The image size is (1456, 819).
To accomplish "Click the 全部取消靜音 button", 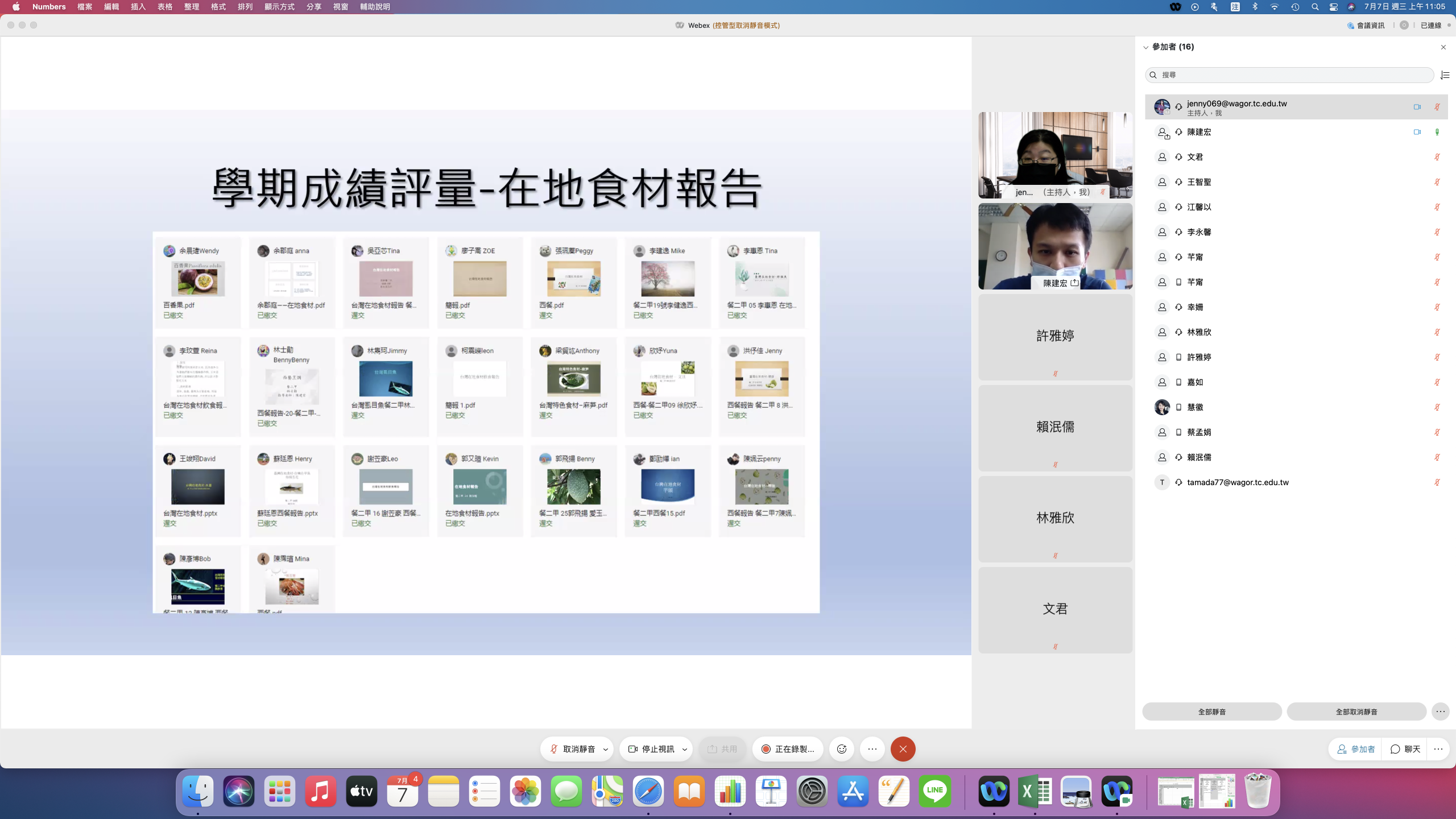I will point(1356,712).
